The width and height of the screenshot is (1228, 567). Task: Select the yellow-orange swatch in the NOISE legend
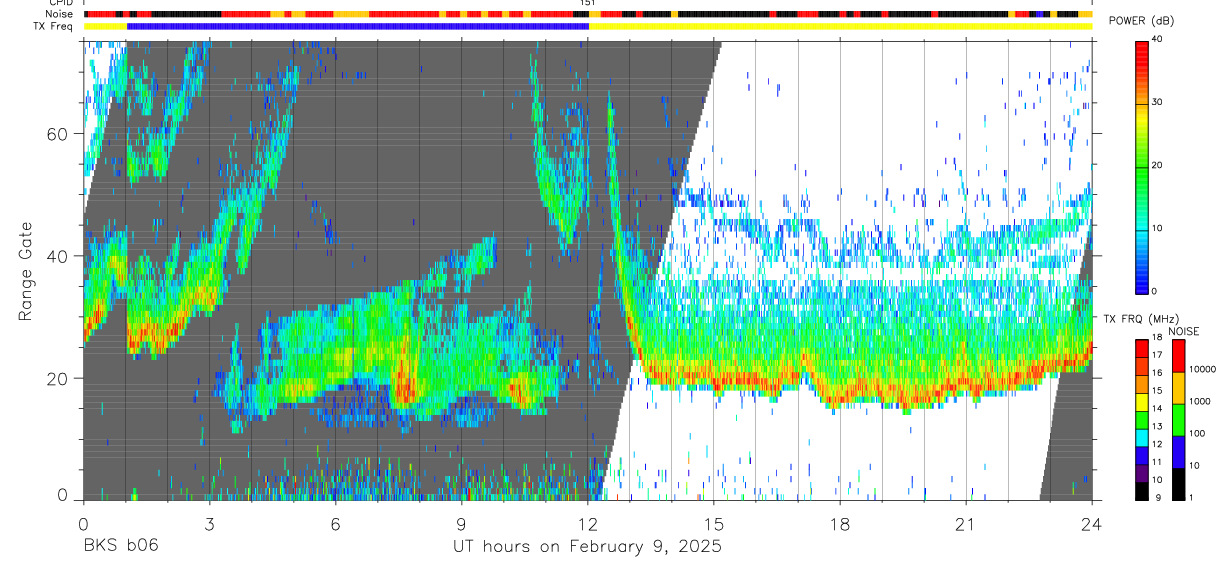[x=1178, y=388]
